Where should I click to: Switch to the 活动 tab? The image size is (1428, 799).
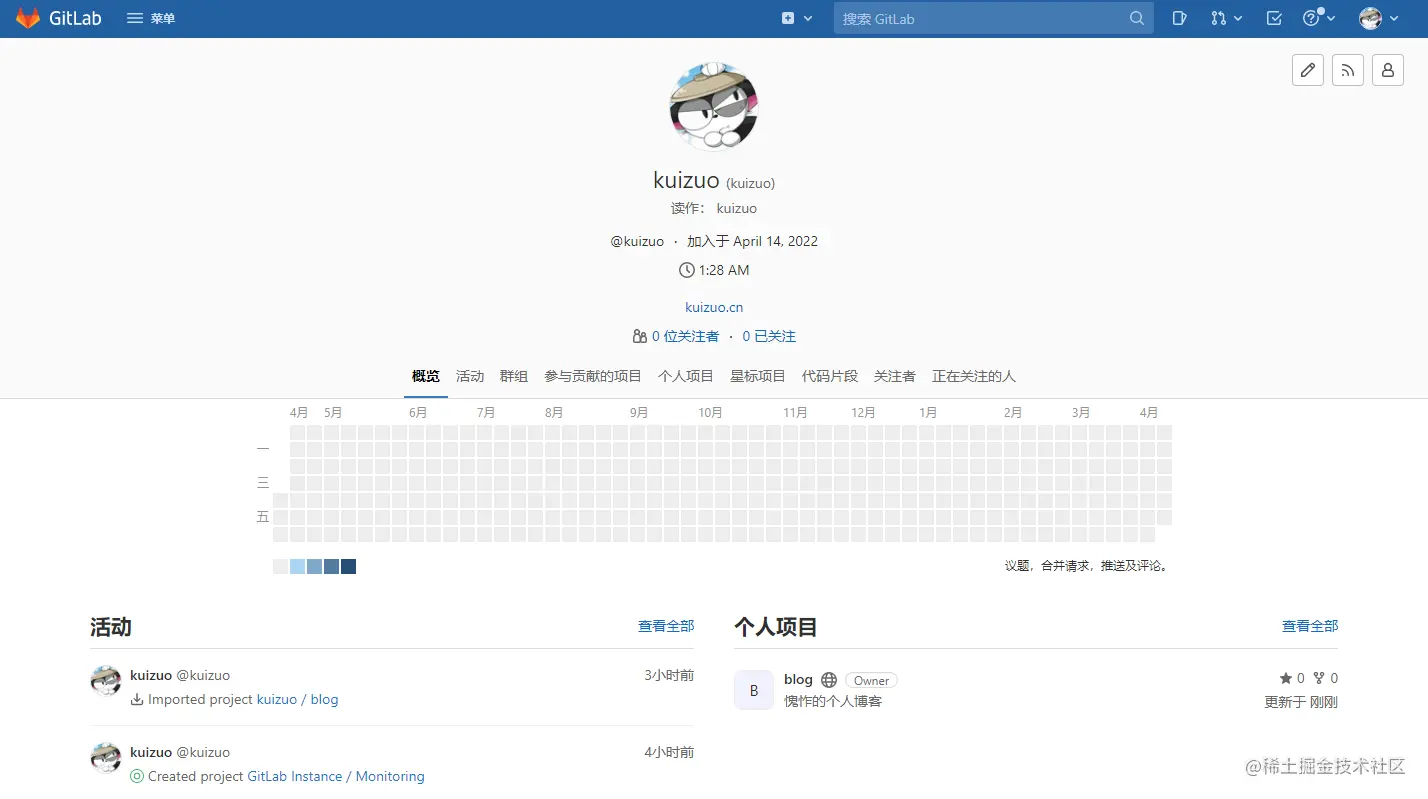coord(470,376)
